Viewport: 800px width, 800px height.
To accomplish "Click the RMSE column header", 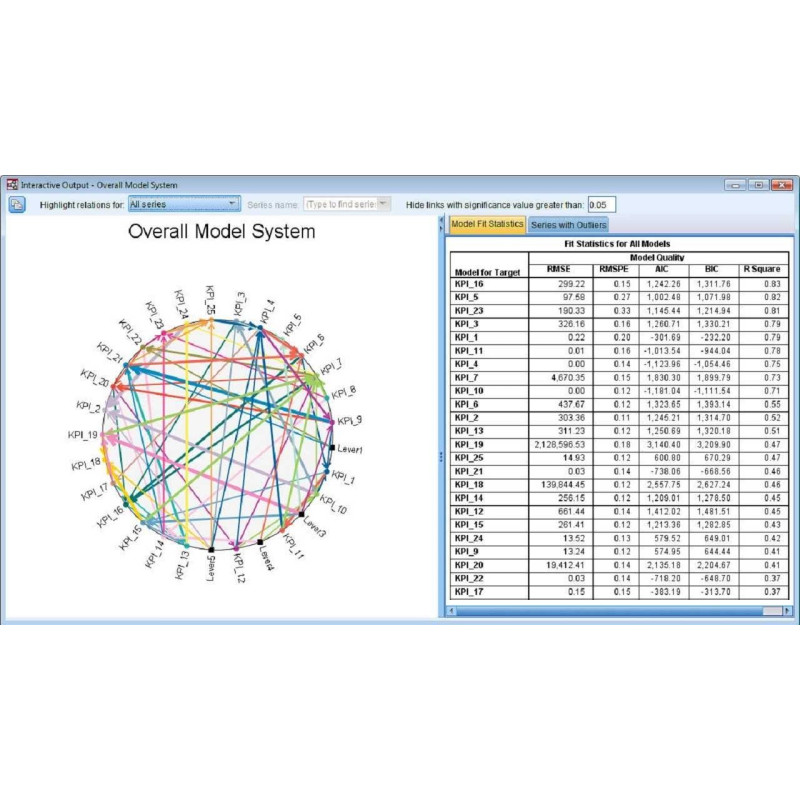I will pyautogui.click(x=559, y=270).
